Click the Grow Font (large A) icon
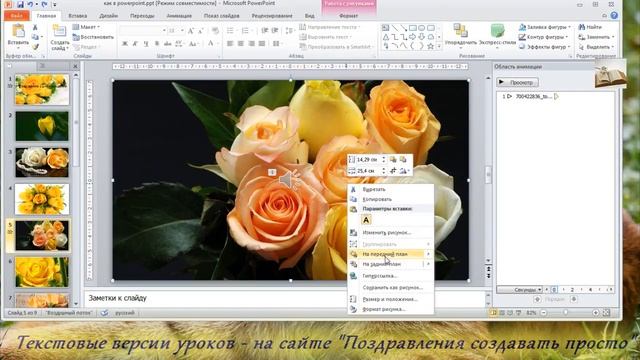 click(x=191, y=31)
